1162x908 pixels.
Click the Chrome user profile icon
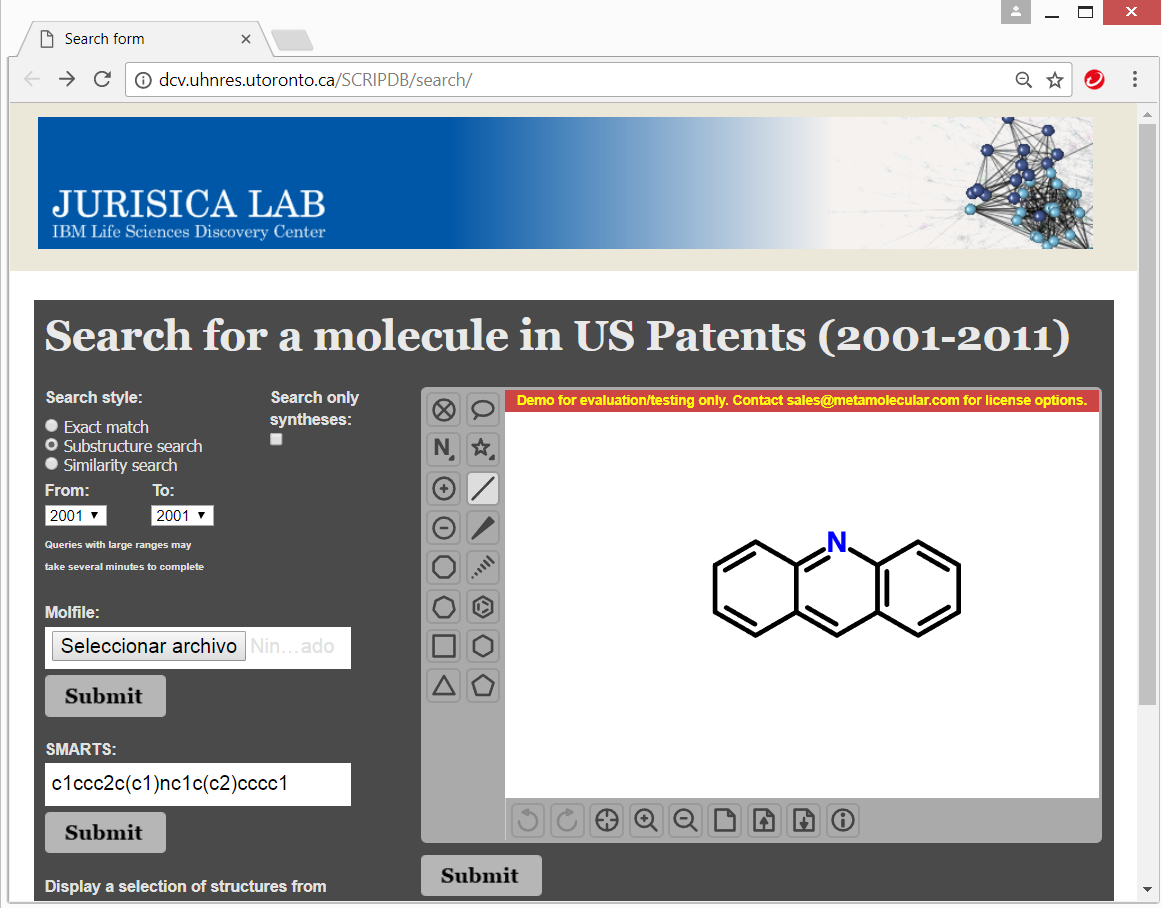(1015, 12)
